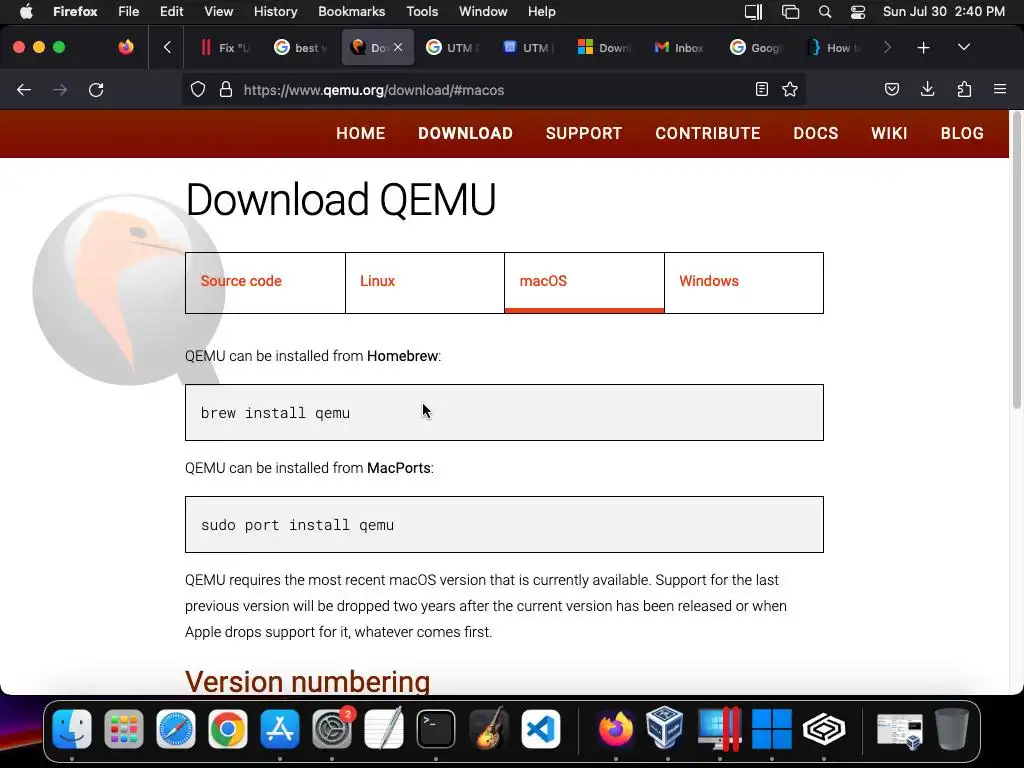Open VirtualBox from the Dock
Viewport: 1024px width, 768px height.
[665, 728]
